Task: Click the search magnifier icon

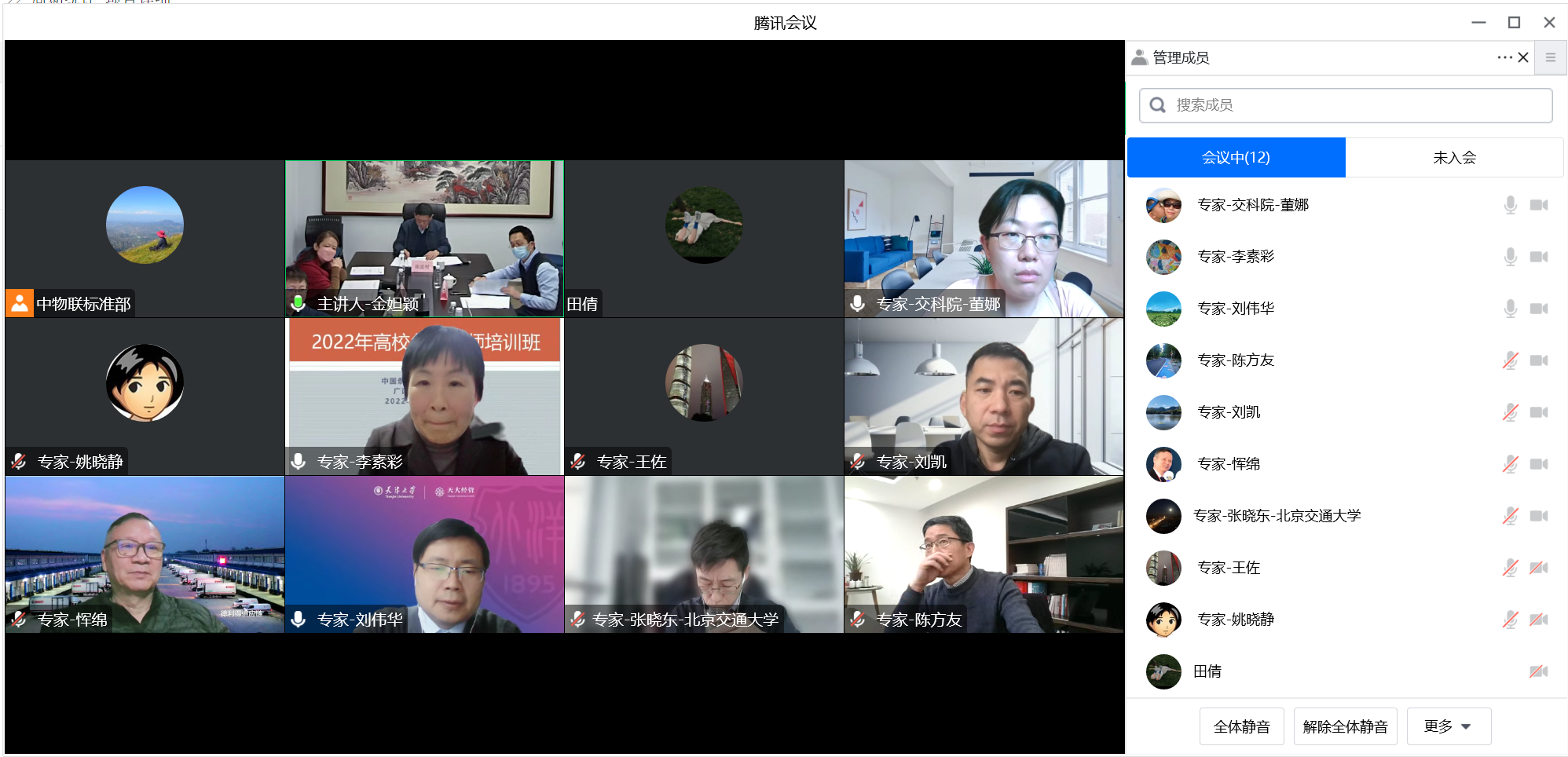Action: pos(1157,105)
